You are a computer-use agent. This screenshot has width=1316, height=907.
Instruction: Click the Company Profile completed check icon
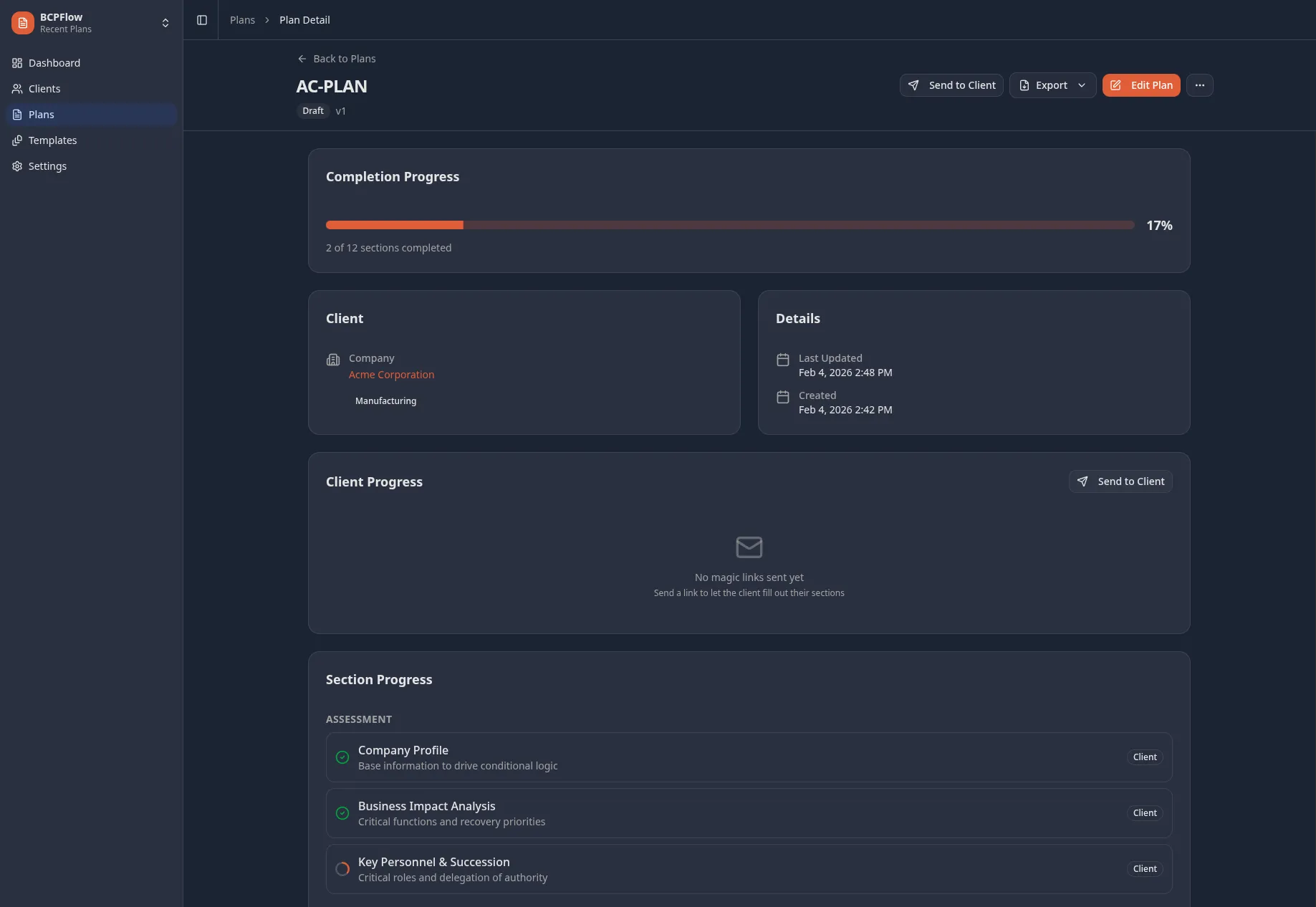[342, 757]
